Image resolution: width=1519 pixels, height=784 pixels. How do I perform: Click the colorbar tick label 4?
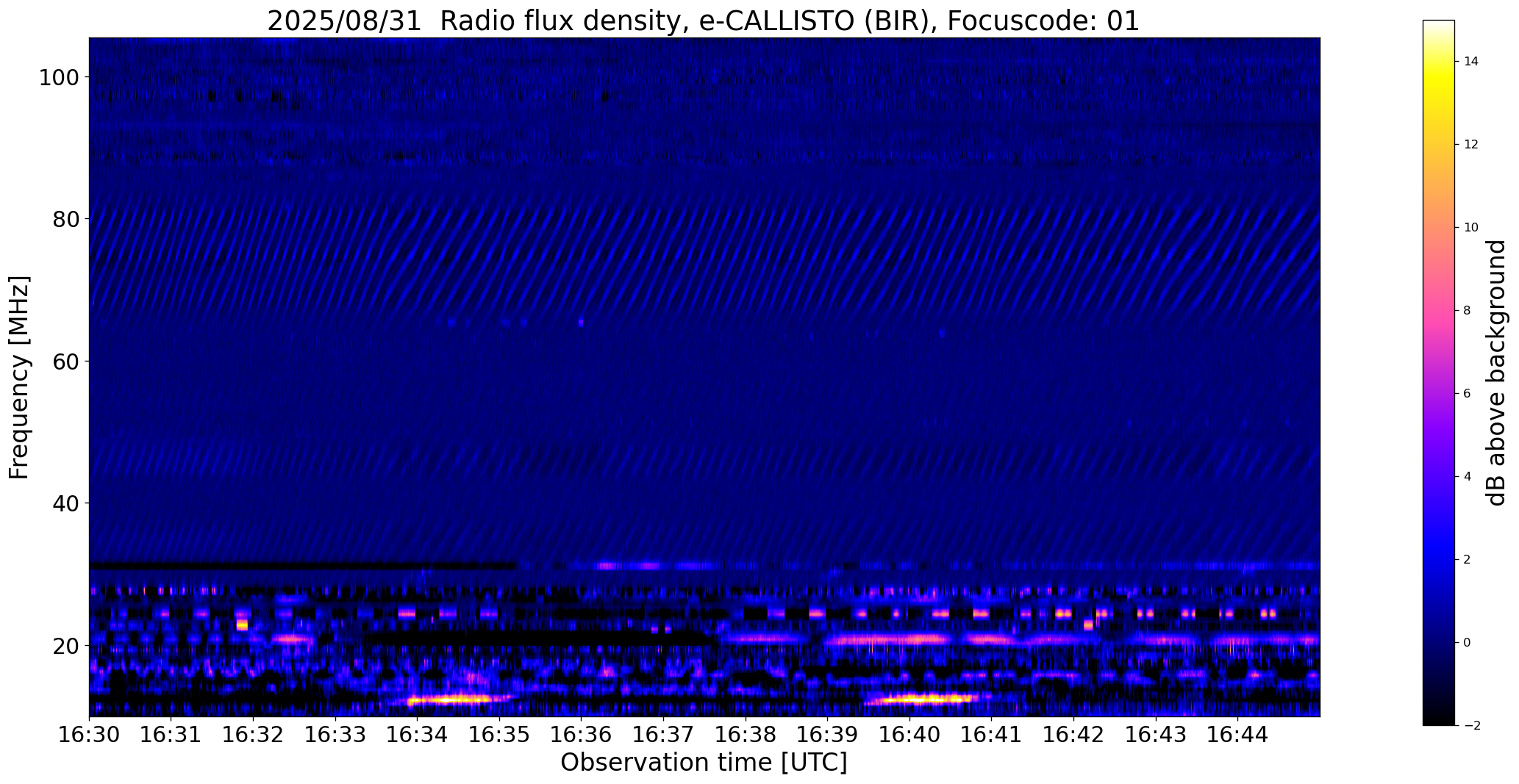(x=1468, y=477)
